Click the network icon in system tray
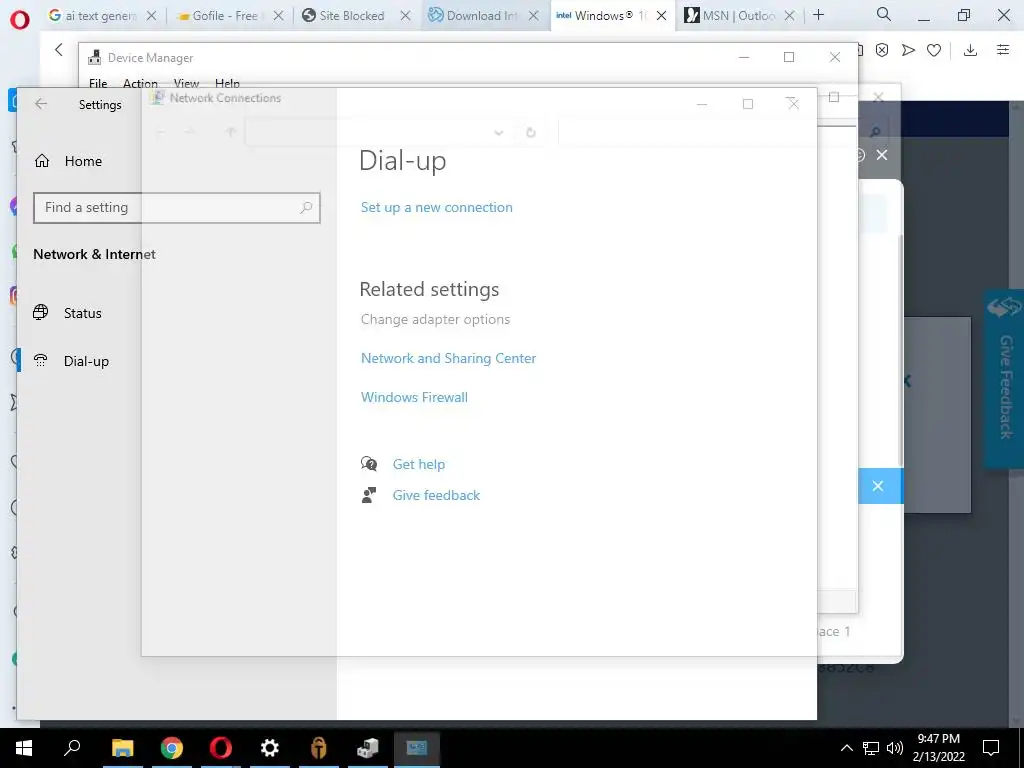 coord(871,748)
